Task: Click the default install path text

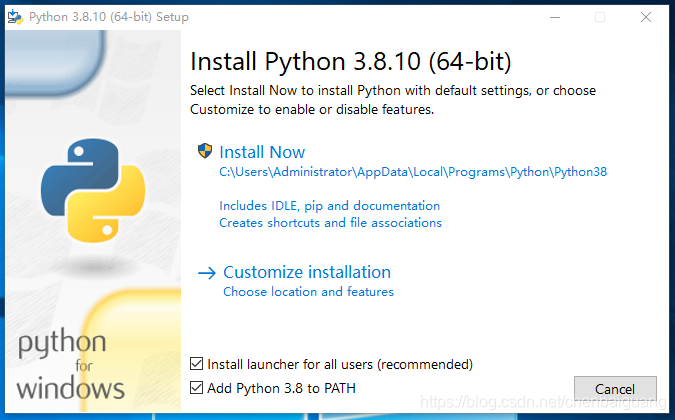Action: 413,172
